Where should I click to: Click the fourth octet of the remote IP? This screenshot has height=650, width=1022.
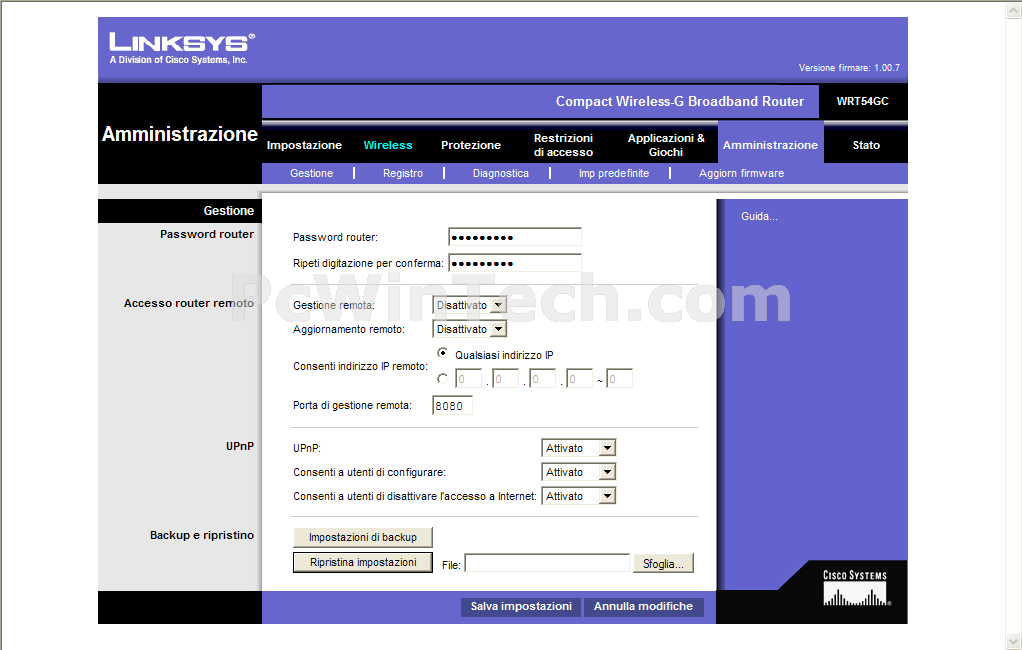tap(580, 379)
